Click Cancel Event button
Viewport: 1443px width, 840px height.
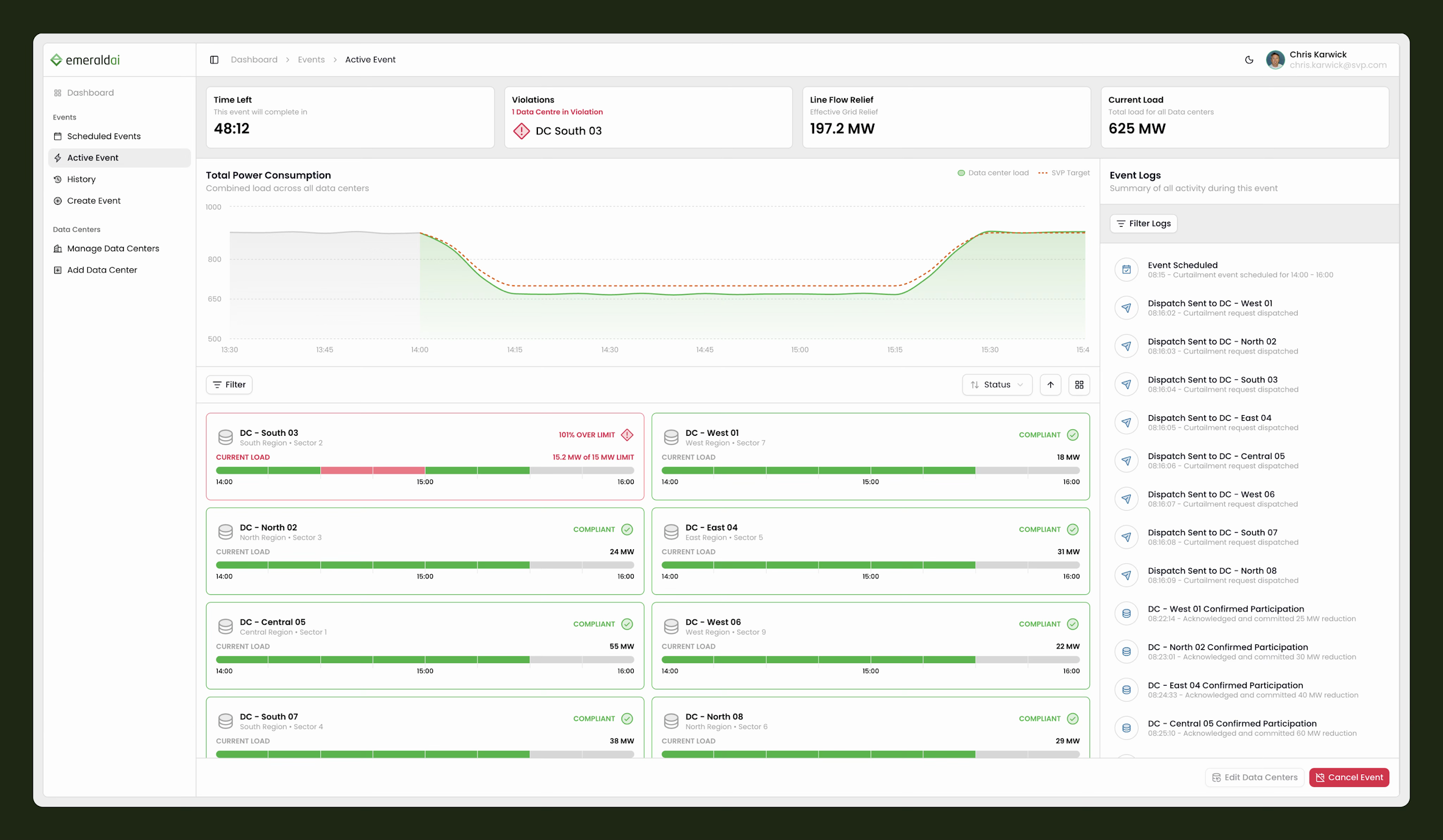pos(1349,777)
